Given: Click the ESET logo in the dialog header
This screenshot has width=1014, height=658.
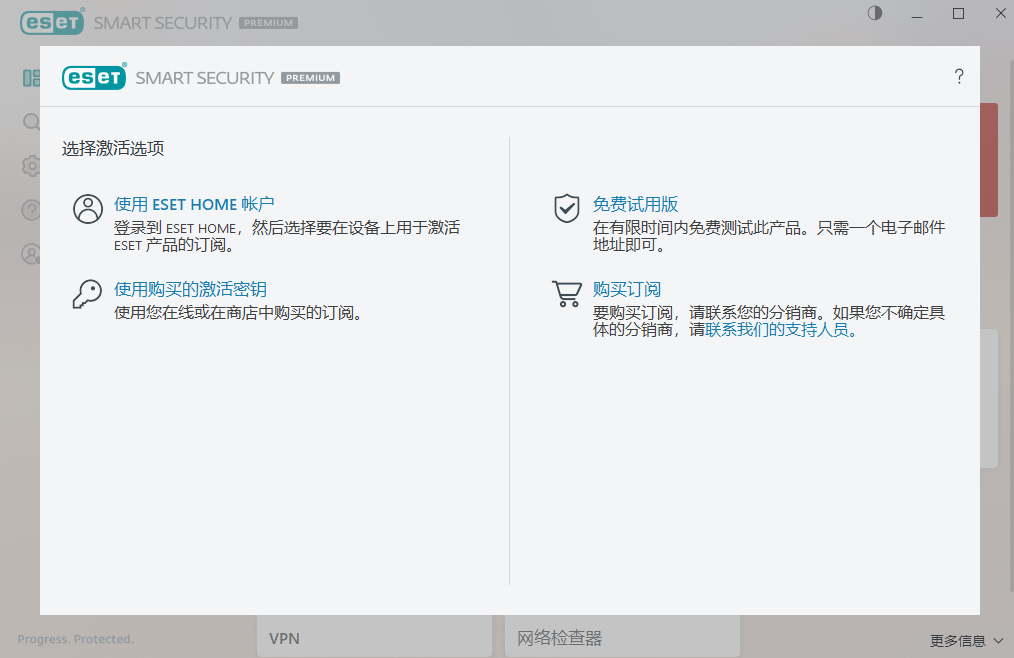Looking at the screenshot, I should tap(94, 77).
